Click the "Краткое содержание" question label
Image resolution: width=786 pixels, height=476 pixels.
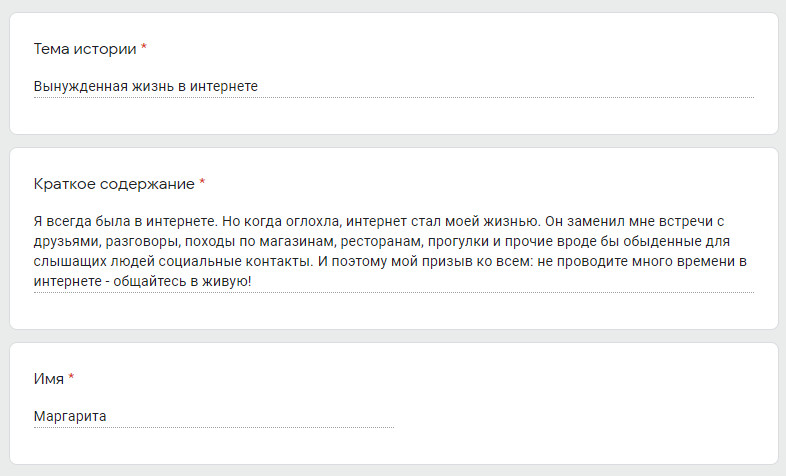(x=114, y=184)
